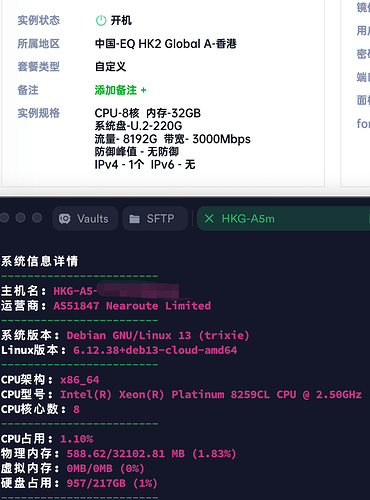Click the 实例状态 label
Viewport: 370px width, 500px height.
tap(39, 21)
